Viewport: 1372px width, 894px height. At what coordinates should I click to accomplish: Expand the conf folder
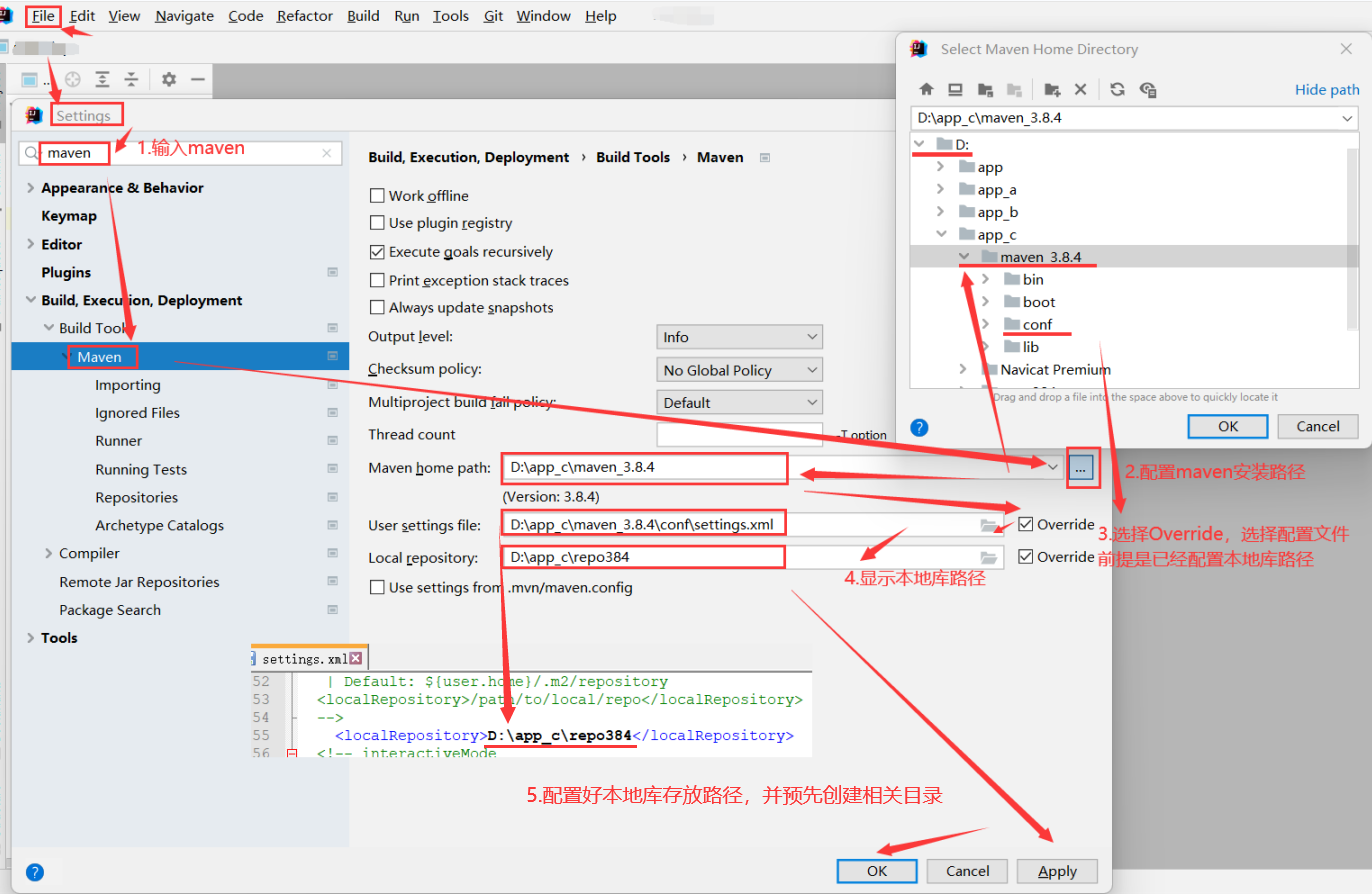pos(986,324)
